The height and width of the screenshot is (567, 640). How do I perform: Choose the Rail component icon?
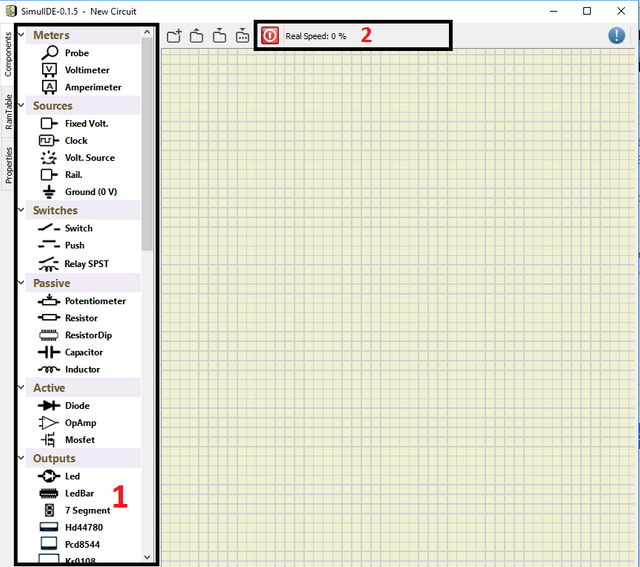49,175
